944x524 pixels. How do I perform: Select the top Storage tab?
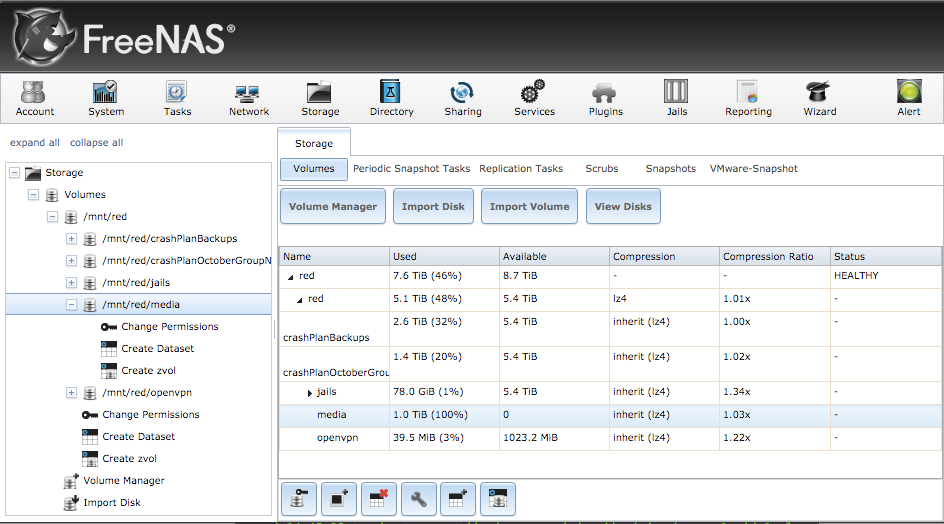click(x=314, y=143)
